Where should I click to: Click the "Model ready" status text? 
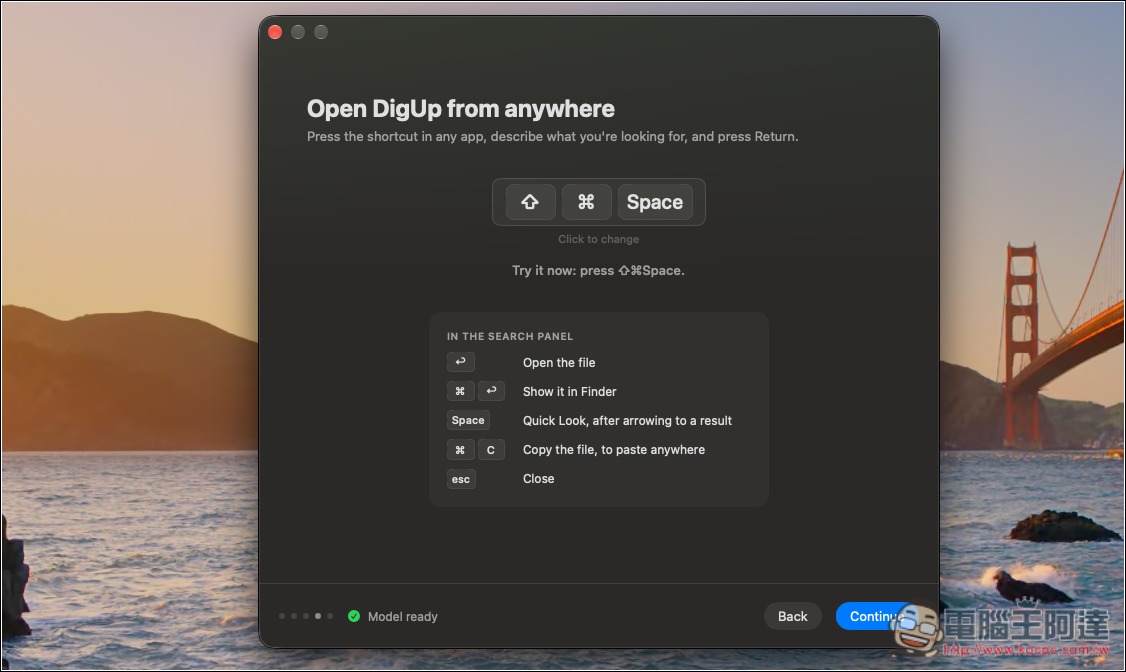403,617
